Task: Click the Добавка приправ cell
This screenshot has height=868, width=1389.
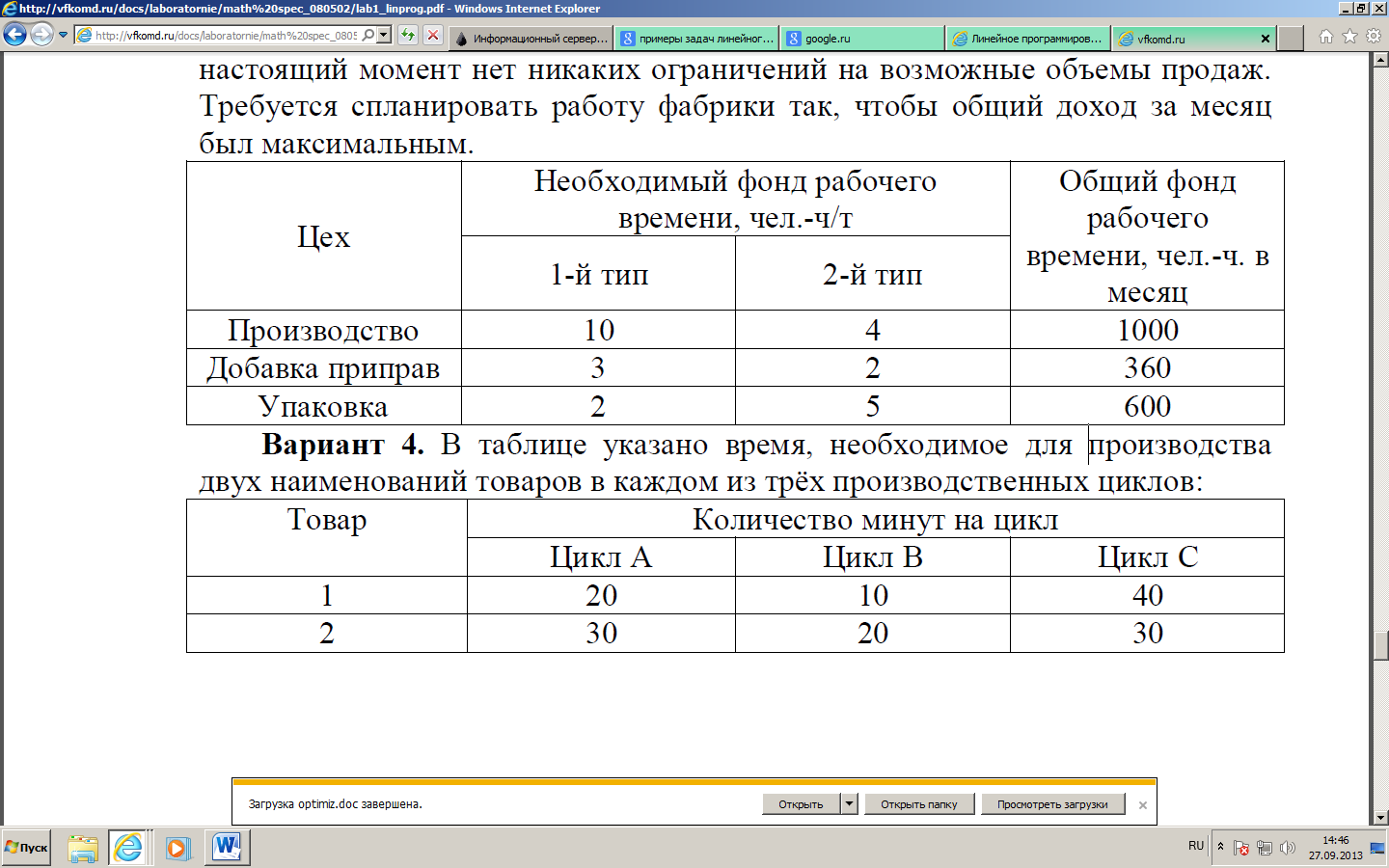Action: coord(323,367)
